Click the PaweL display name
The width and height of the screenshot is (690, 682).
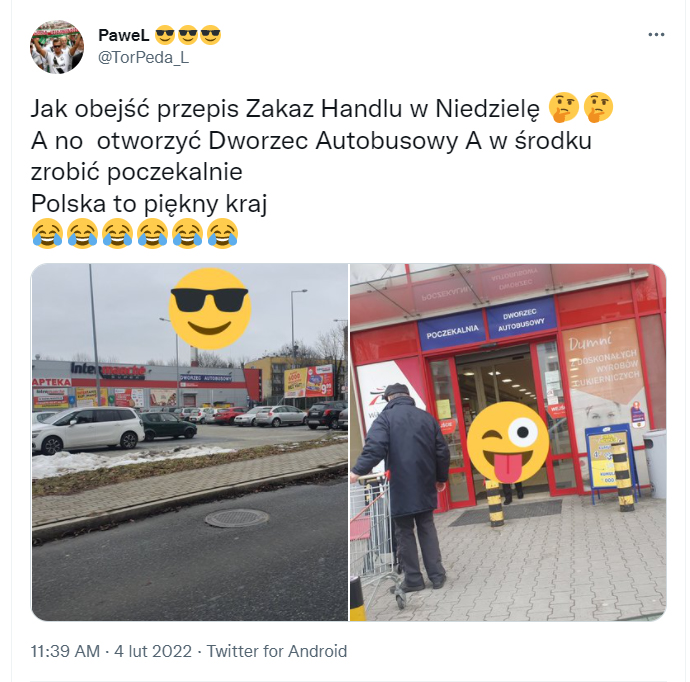(x=124, y=35)
